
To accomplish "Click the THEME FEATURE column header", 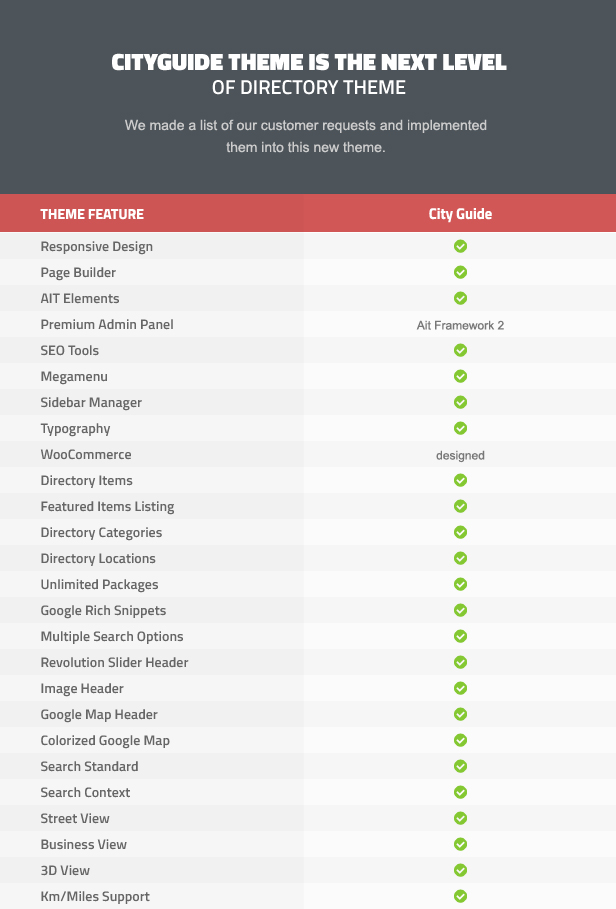I will [x=92, y=214].
